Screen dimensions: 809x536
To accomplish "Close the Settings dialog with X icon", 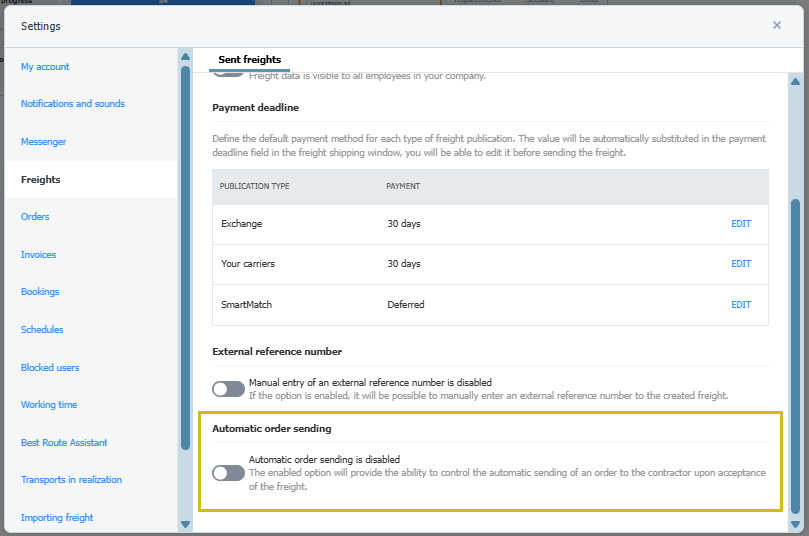I will click(776, 25).
